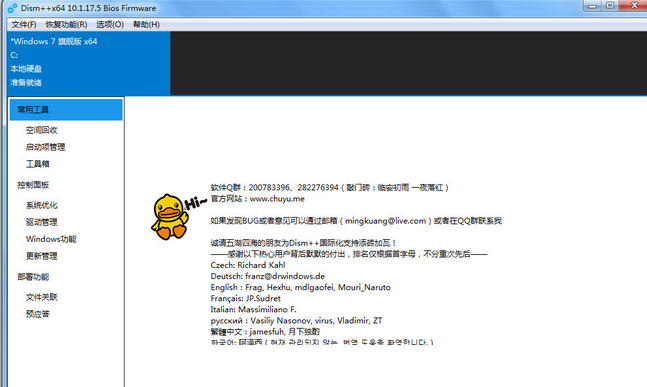Maximize the Dism++ window

tap(610, 6)
